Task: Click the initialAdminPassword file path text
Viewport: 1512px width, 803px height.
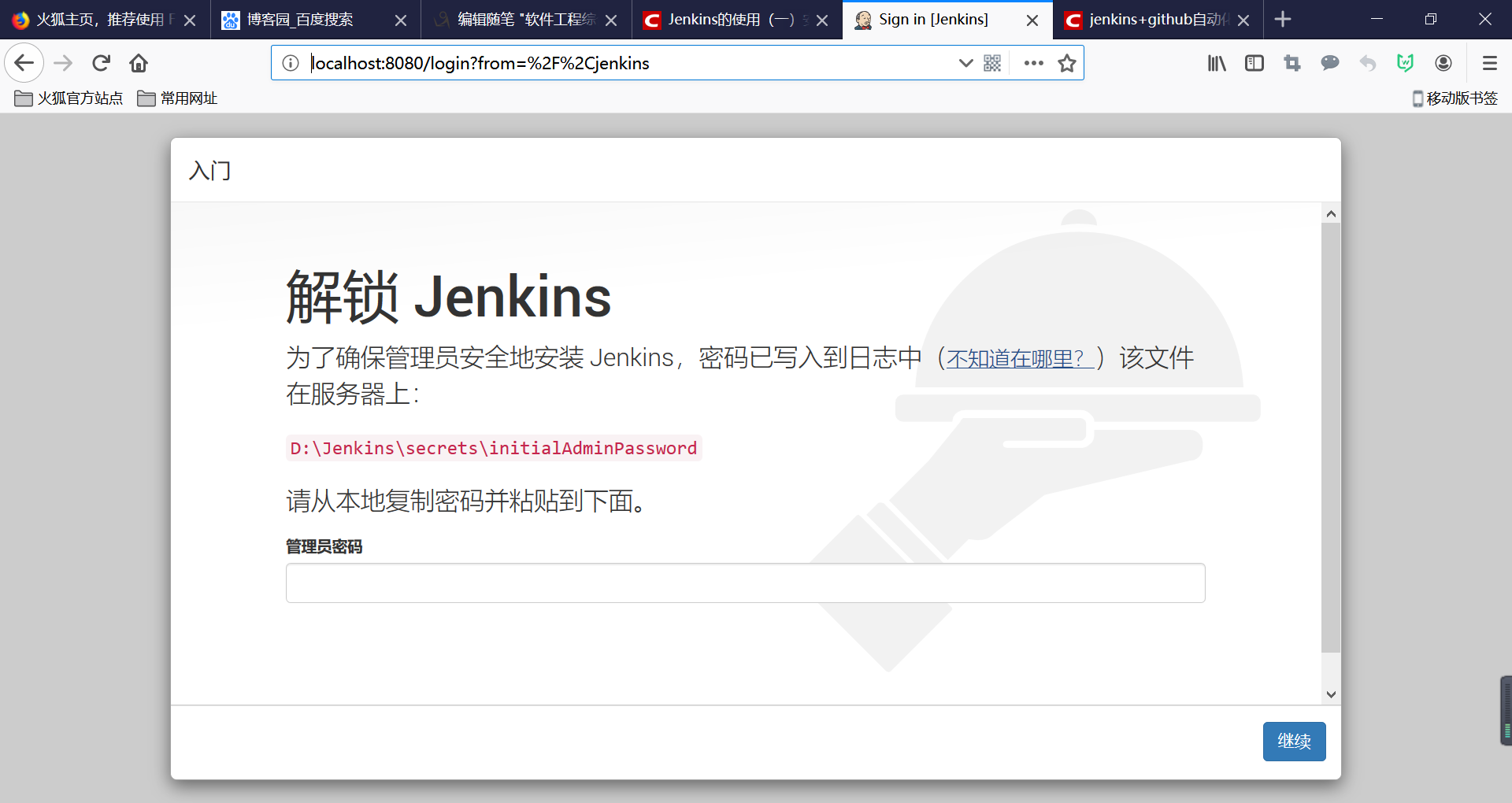Action: 494,449
